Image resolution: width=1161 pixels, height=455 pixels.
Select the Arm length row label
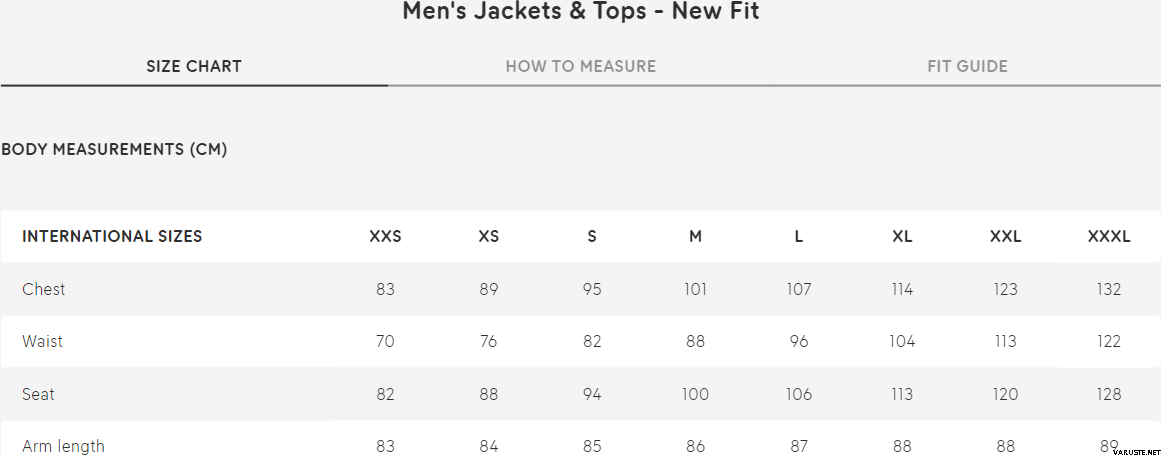(63, 446)
